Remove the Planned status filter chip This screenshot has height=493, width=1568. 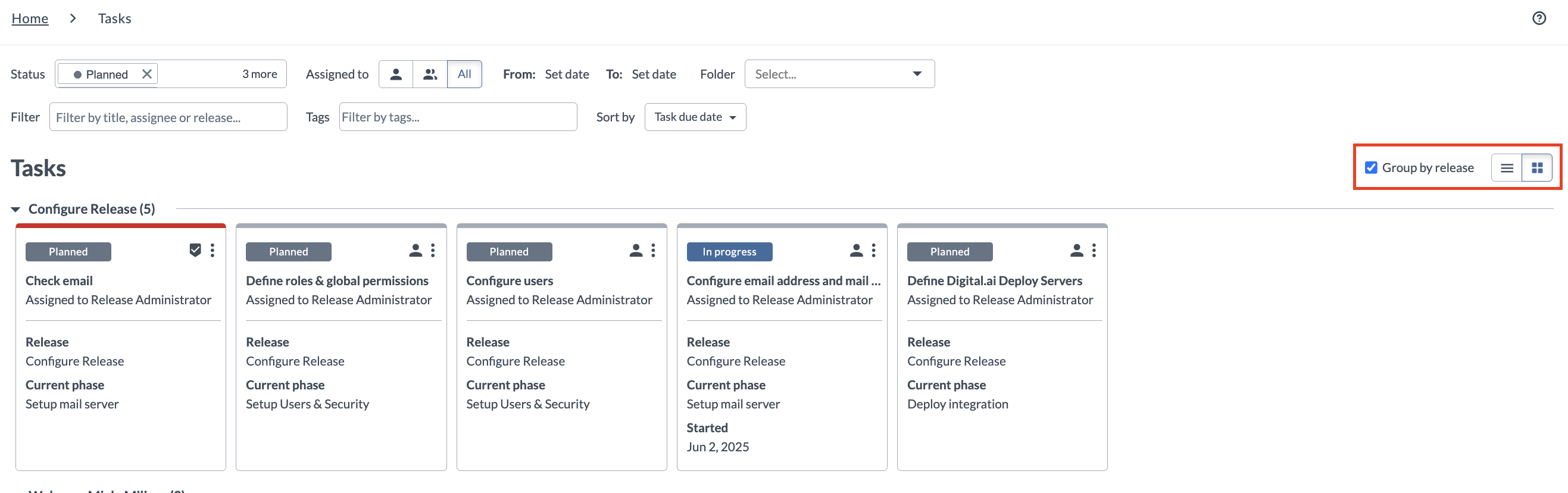(x=146, y=74)
